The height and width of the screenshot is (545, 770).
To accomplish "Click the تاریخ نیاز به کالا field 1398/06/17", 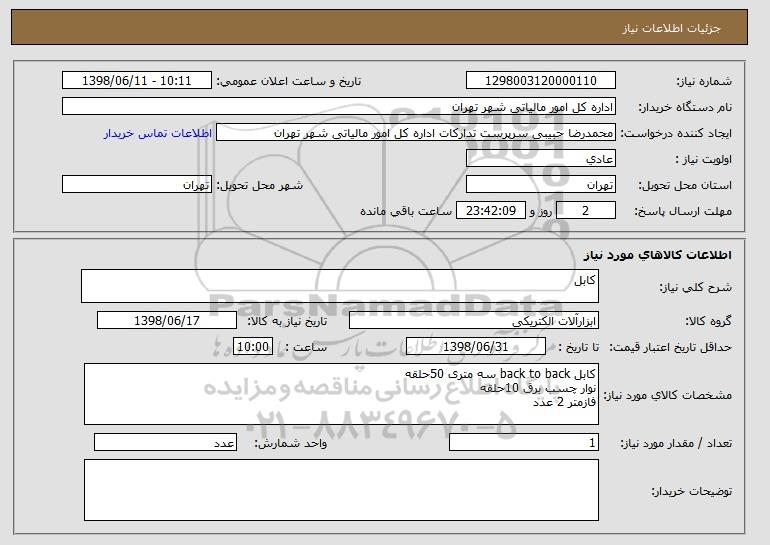I will click(x=167, y=321).
